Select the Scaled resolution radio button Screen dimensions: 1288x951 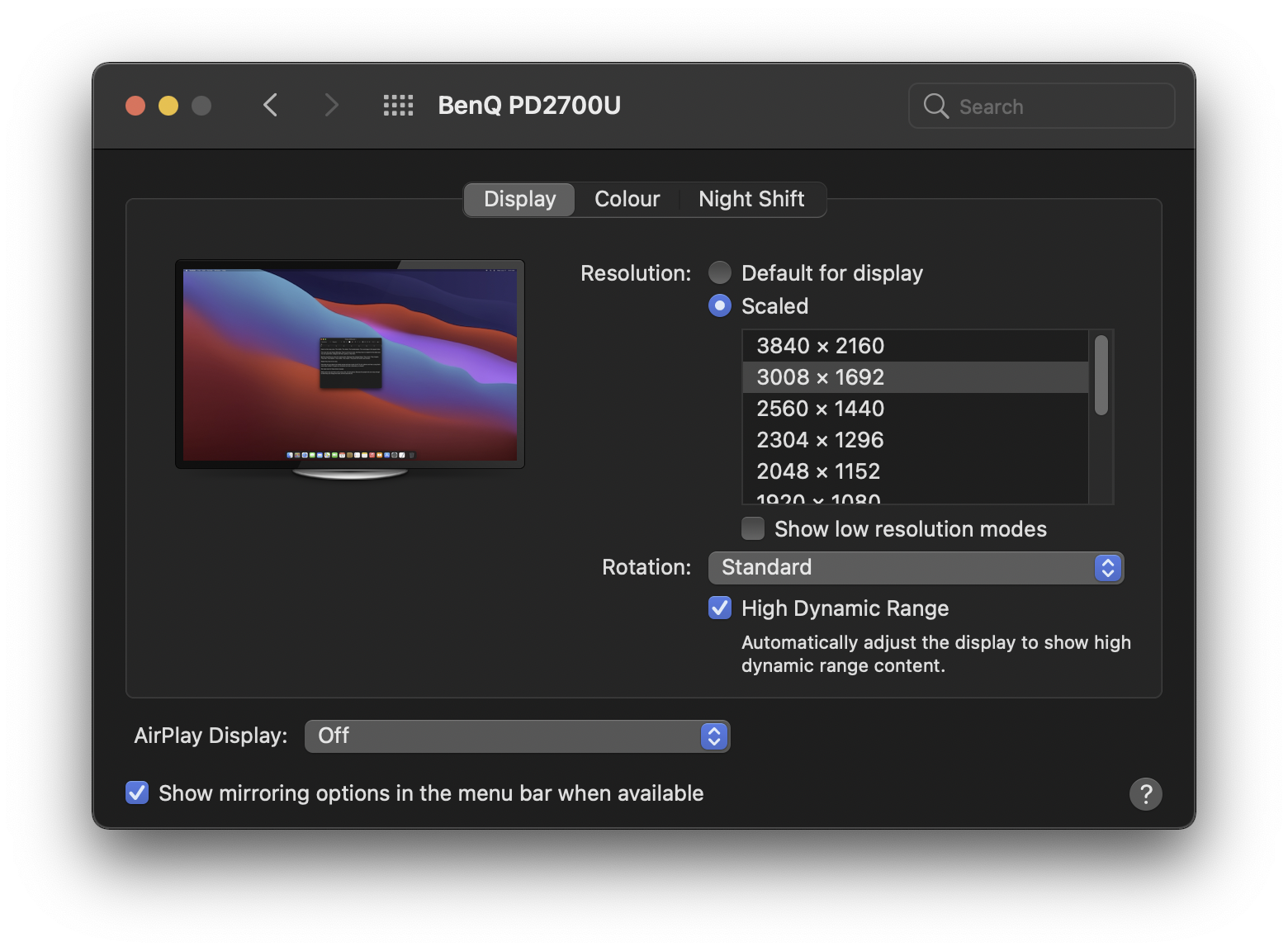[x=720, y=306]
